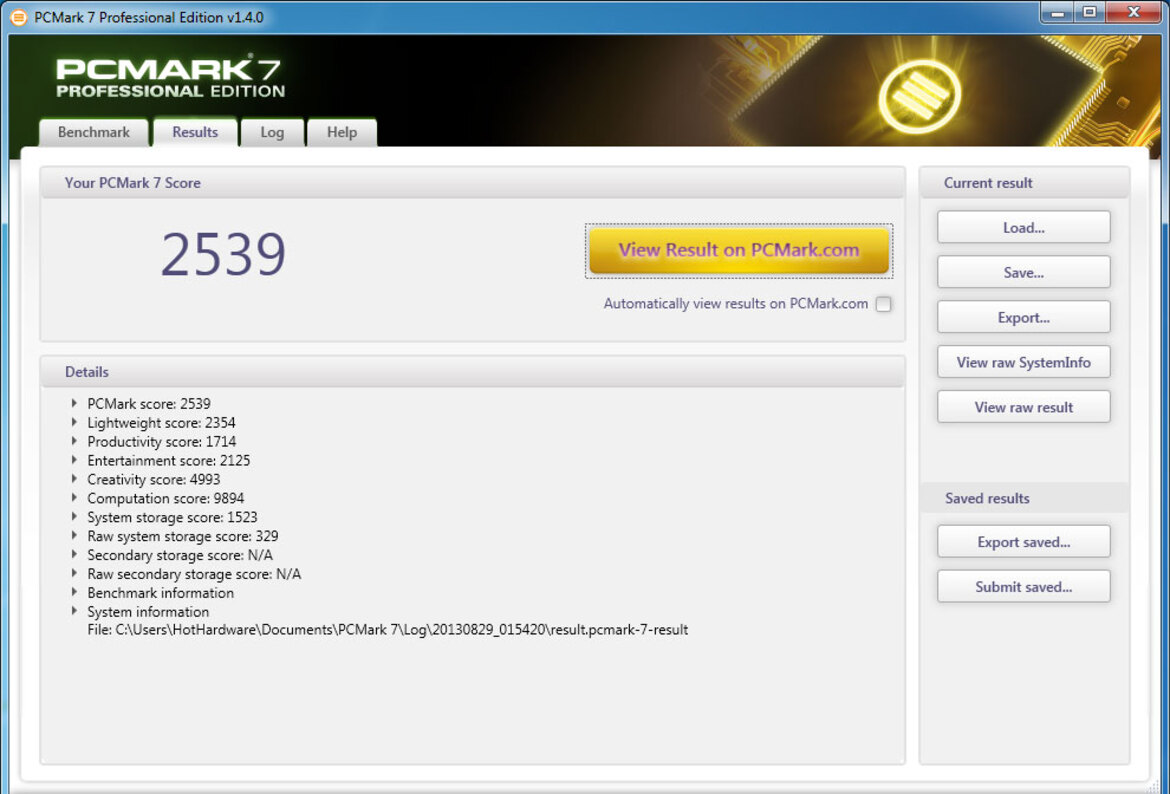Expand the Secondary storage score: N/A row

[74, 554]
